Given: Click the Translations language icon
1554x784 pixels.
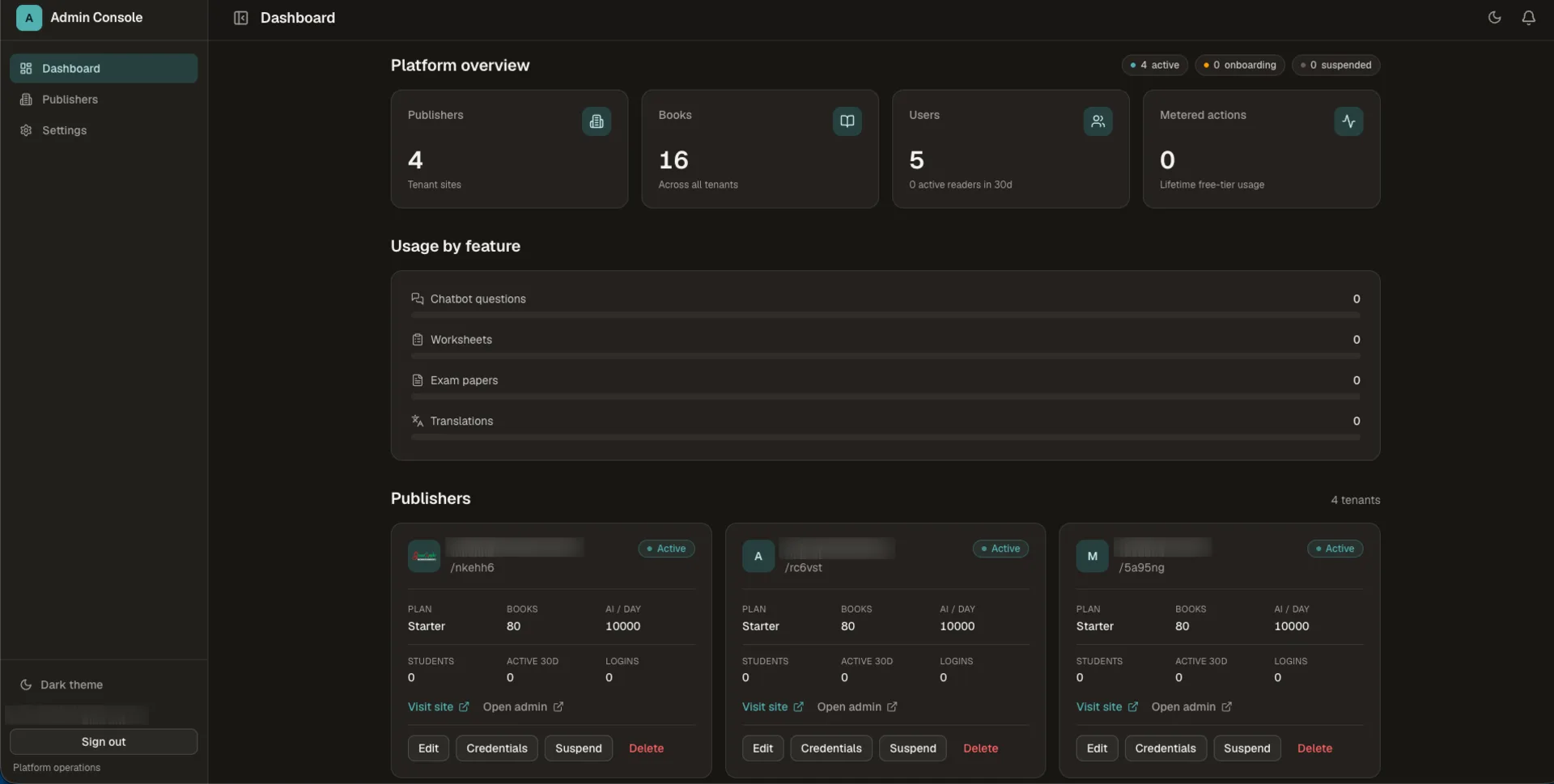Looking at the screenshot, I should [418, 421].
